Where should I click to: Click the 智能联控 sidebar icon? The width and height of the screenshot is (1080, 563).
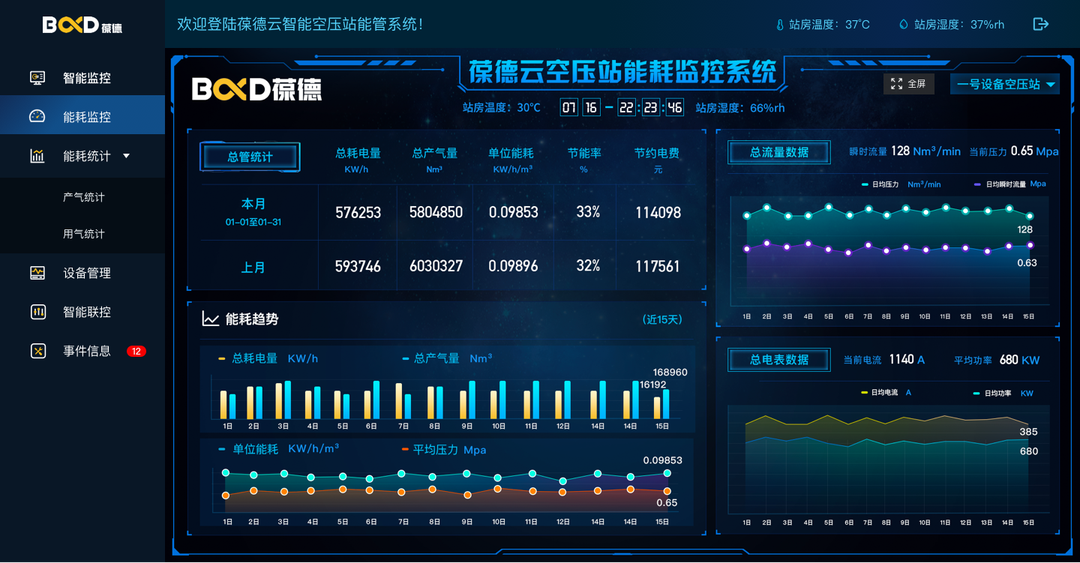point(38,312)
